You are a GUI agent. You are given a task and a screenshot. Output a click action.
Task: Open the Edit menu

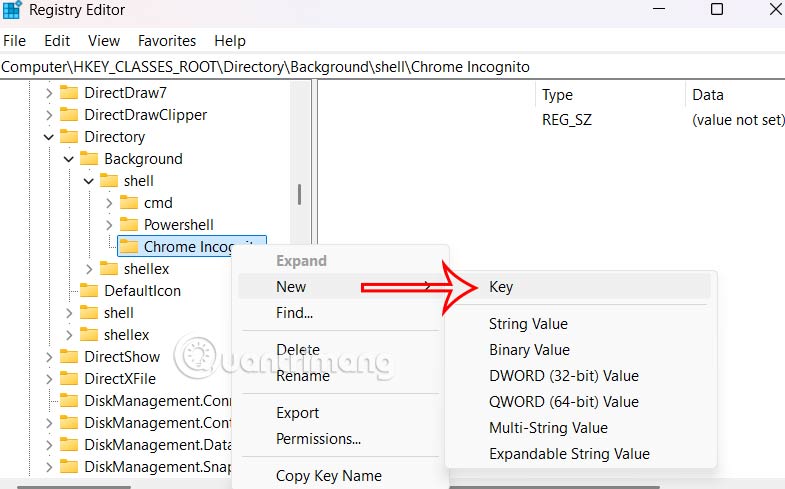click(x=57, y=41)
